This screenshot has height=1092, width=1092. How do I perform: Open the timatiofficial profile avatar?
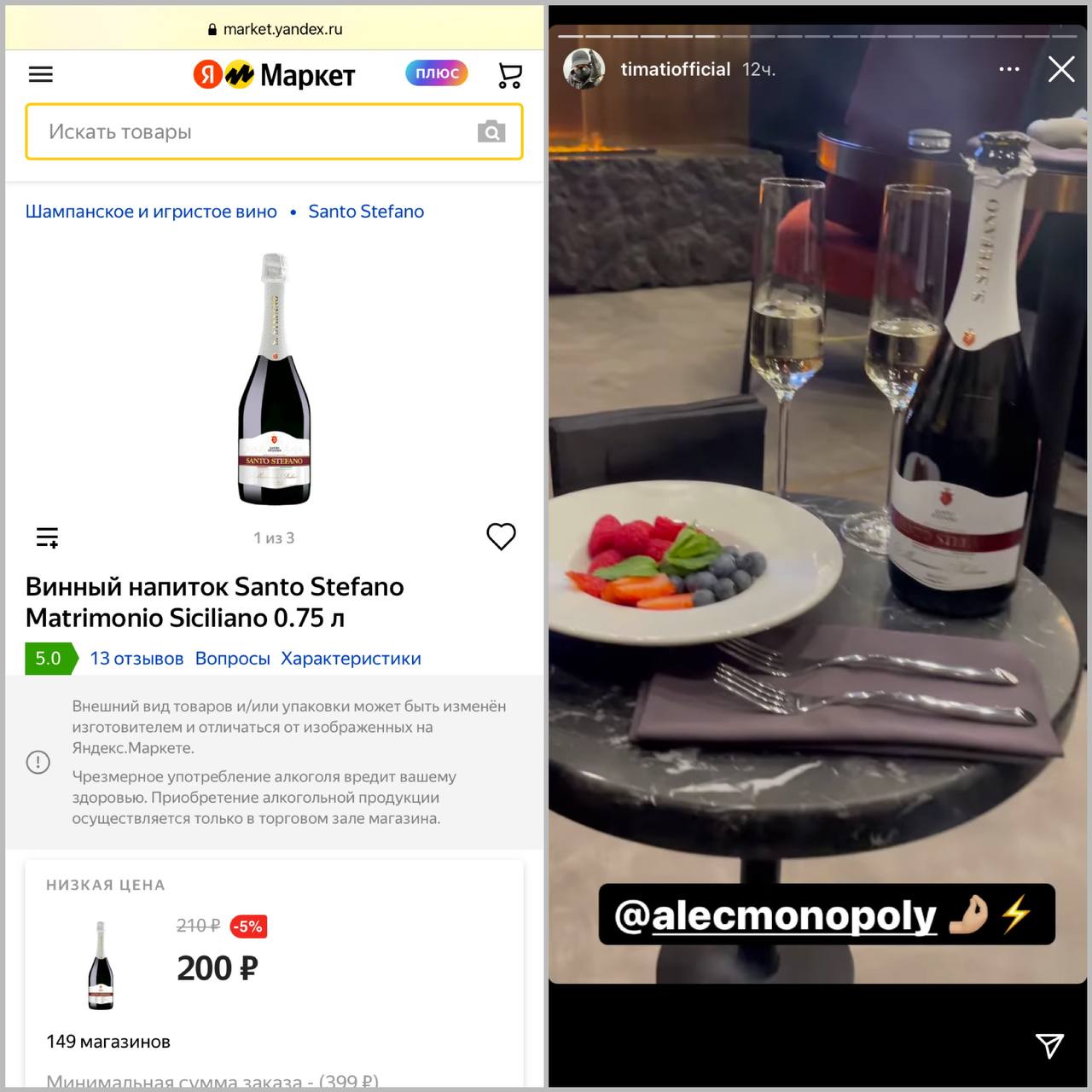coord(584,69)
